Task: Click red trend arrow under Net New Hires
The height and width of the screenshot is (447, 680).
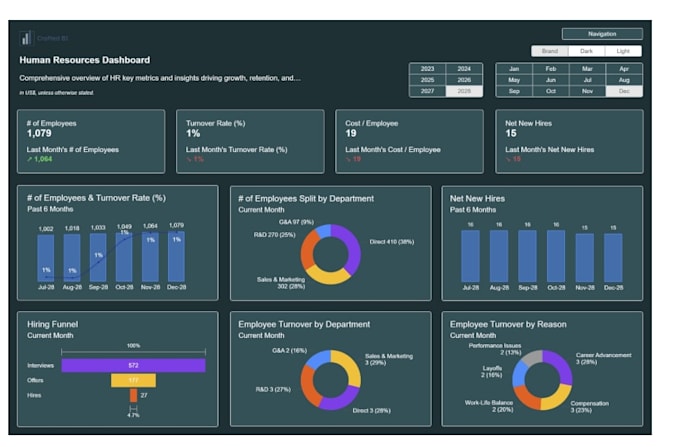Action: point(508,159)
